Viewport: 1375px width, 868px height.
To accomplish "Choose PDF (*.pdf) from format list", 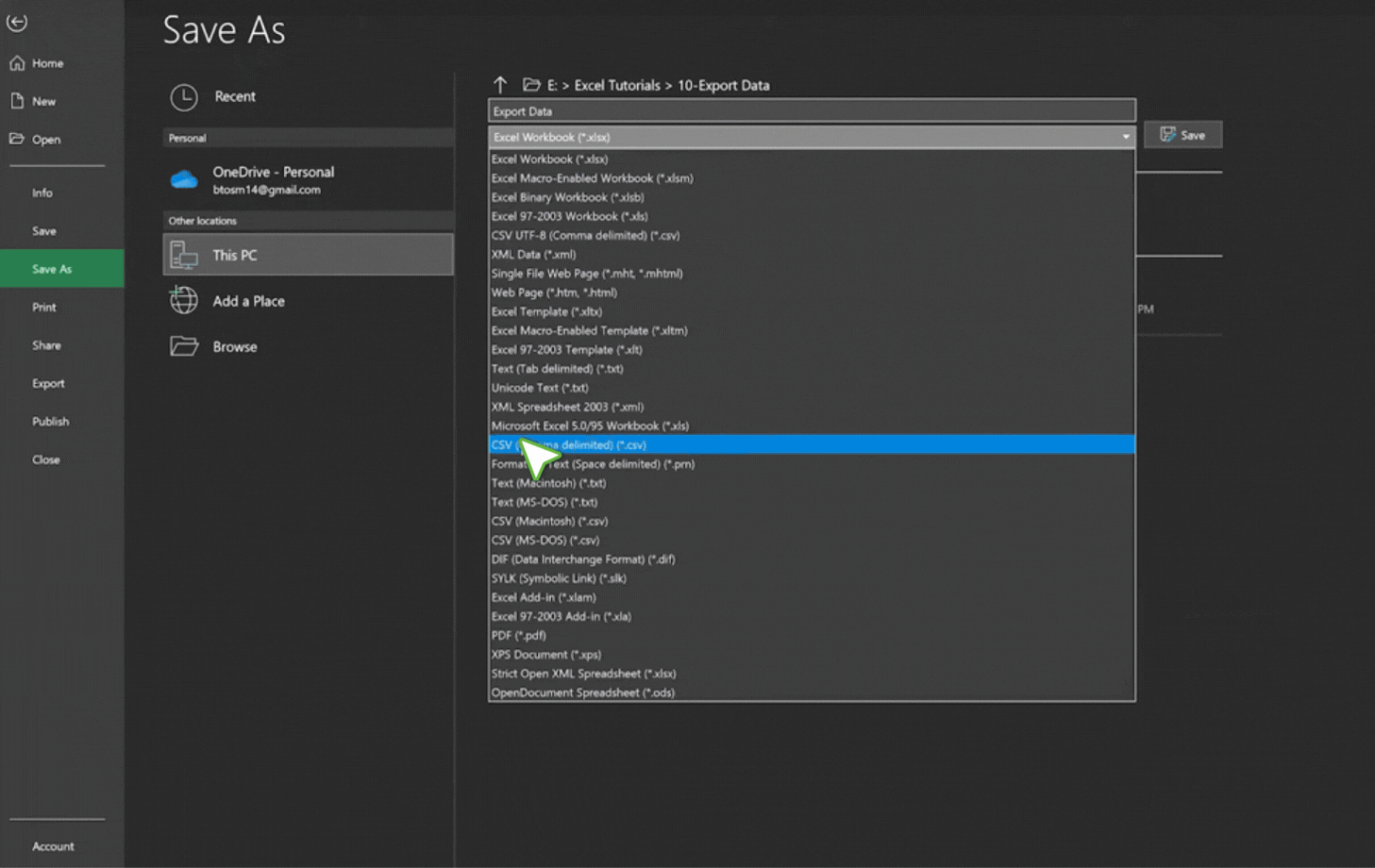I will 518,635.
